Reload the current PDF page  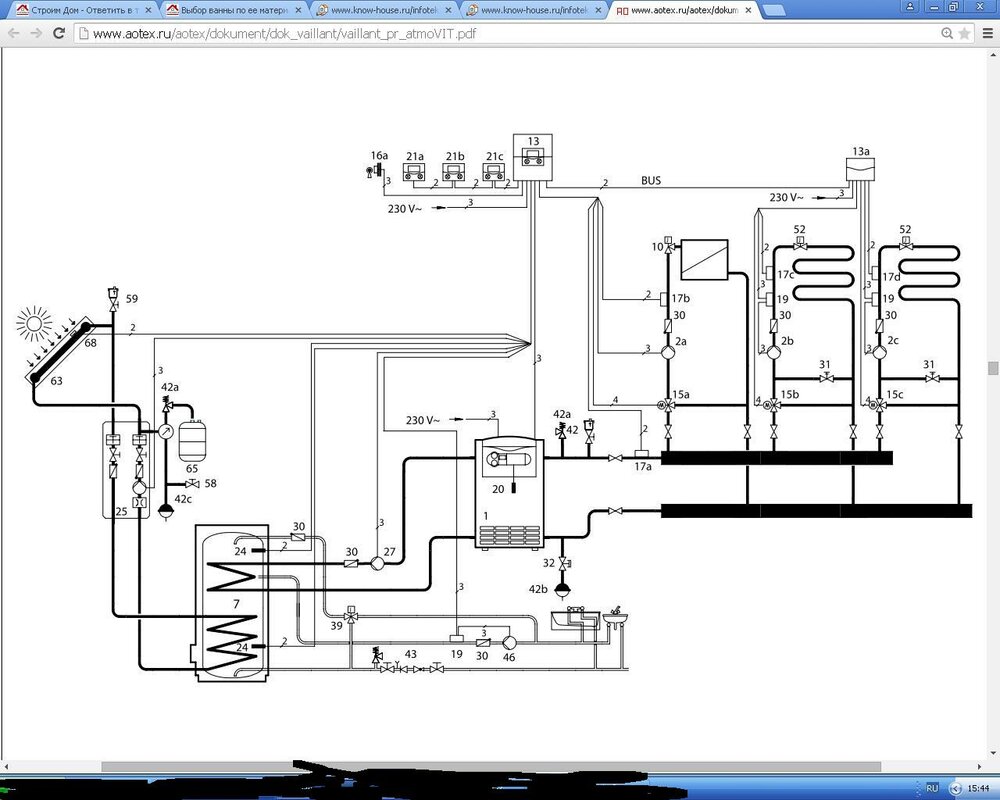[x=59, y=33]
